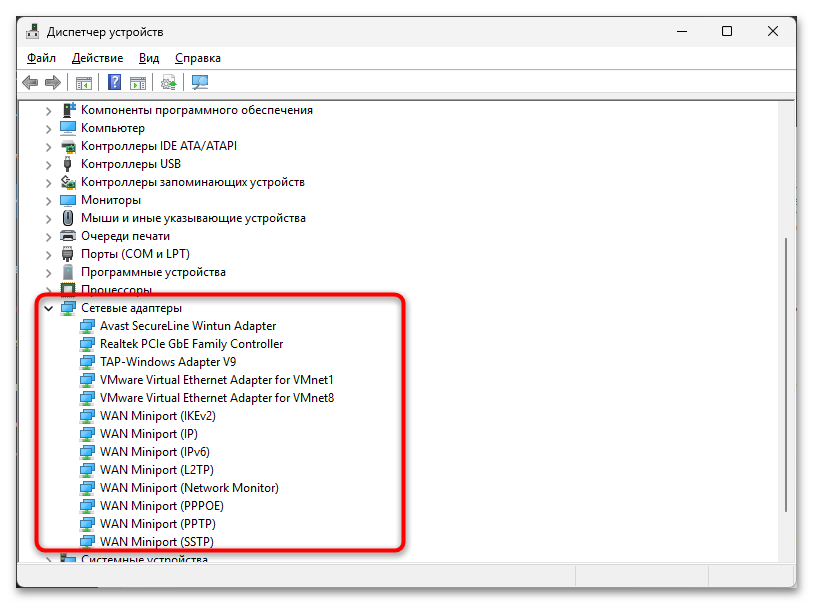The width and height of the screenshot is (813, 604).
Task: Click the Device Manager icon in the title bar
Action: [x=33, y=32]
